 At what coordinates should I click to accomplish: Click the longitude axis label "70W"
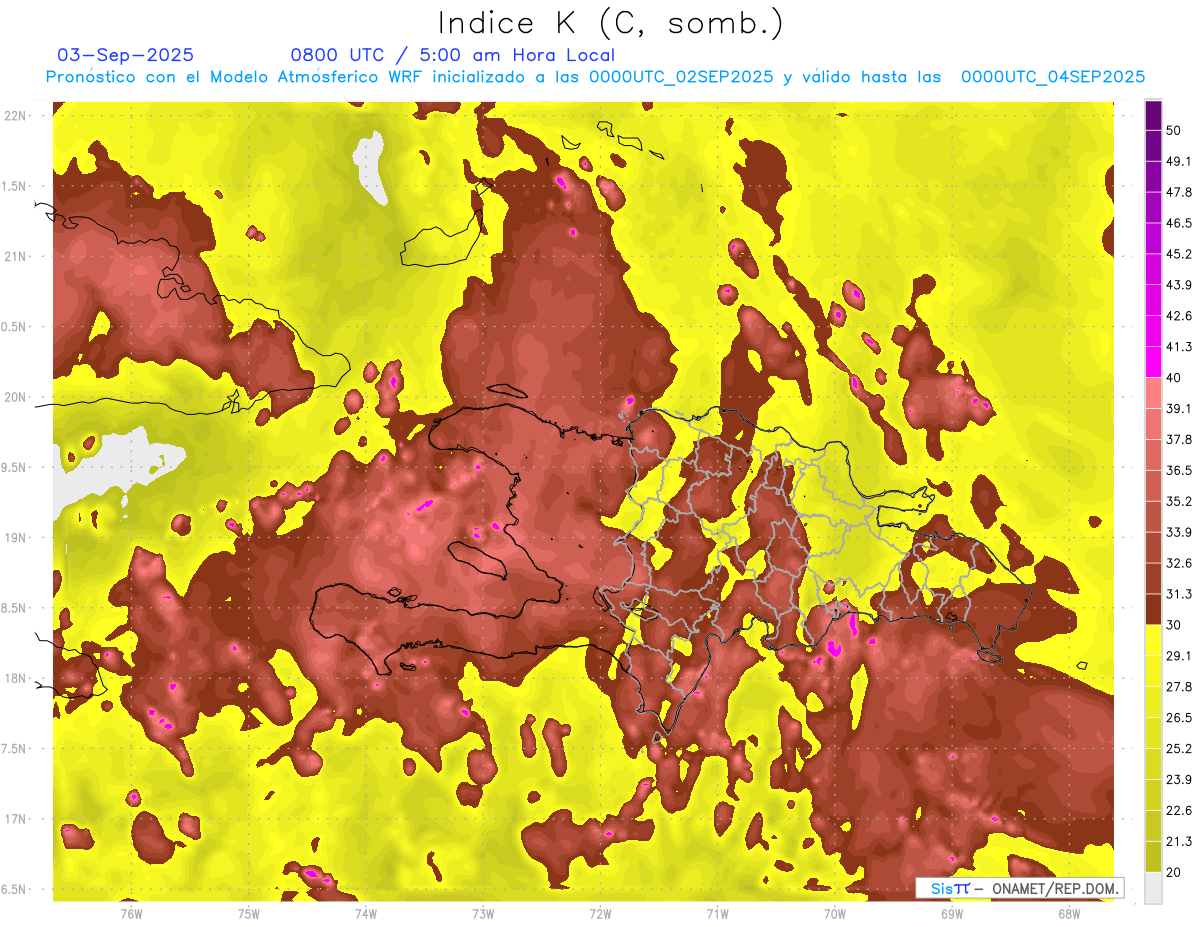point(835,913)
